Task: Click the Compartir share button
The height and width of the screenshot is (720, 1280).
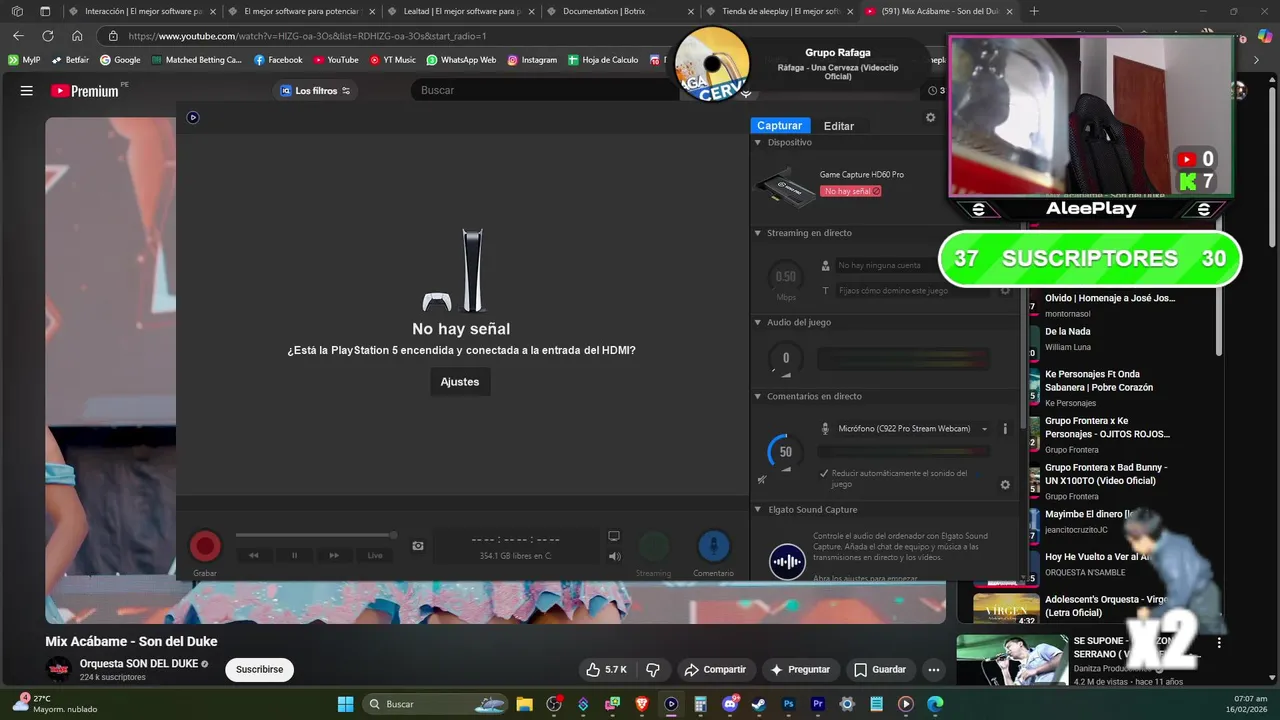Action: click(715, 669)
